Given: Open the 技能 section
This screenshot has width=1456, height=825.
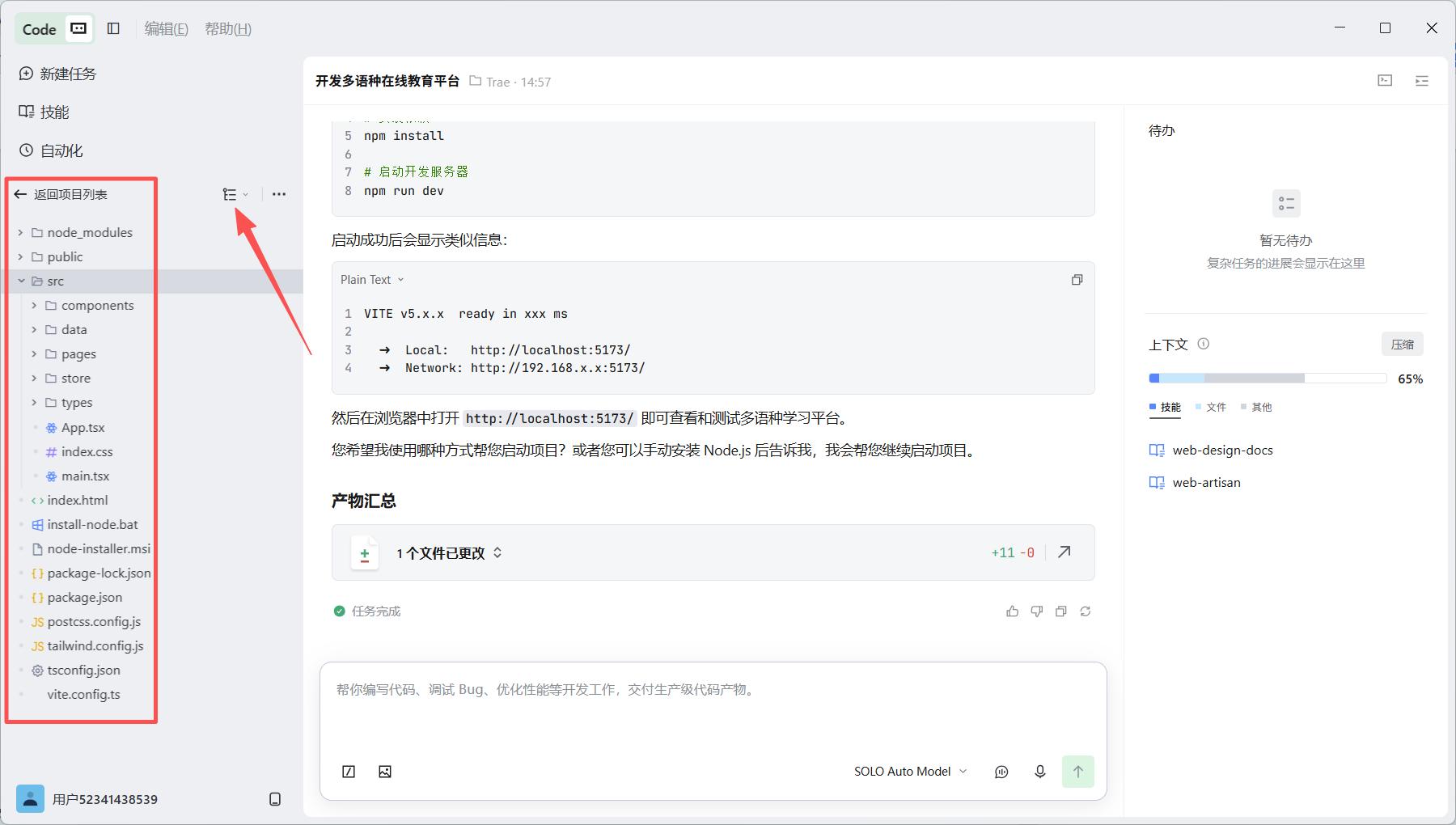Looking at the screenshot, I should 44,112.
